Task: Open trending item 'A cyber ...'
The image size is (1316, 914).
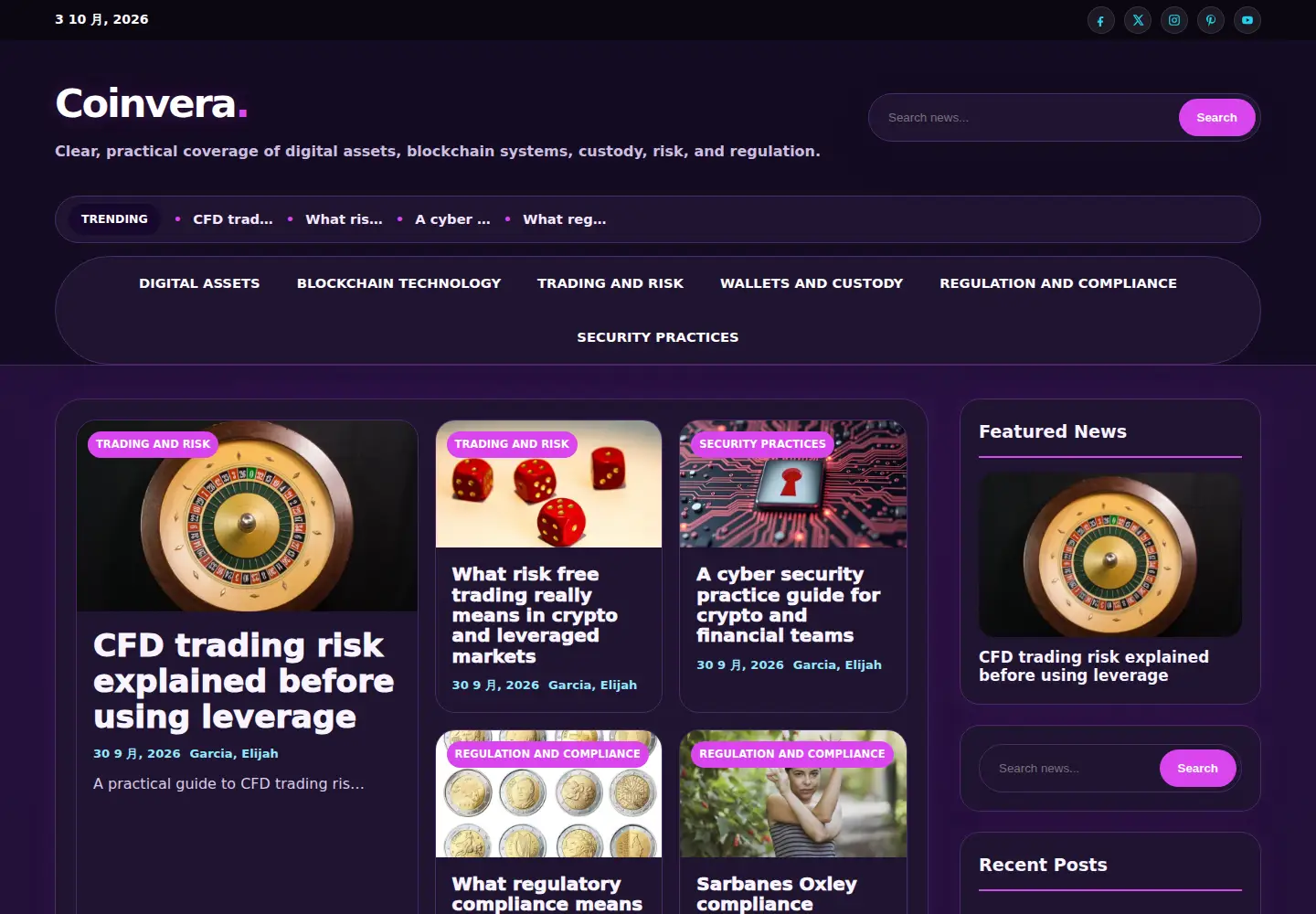Action: coord(452,219)
